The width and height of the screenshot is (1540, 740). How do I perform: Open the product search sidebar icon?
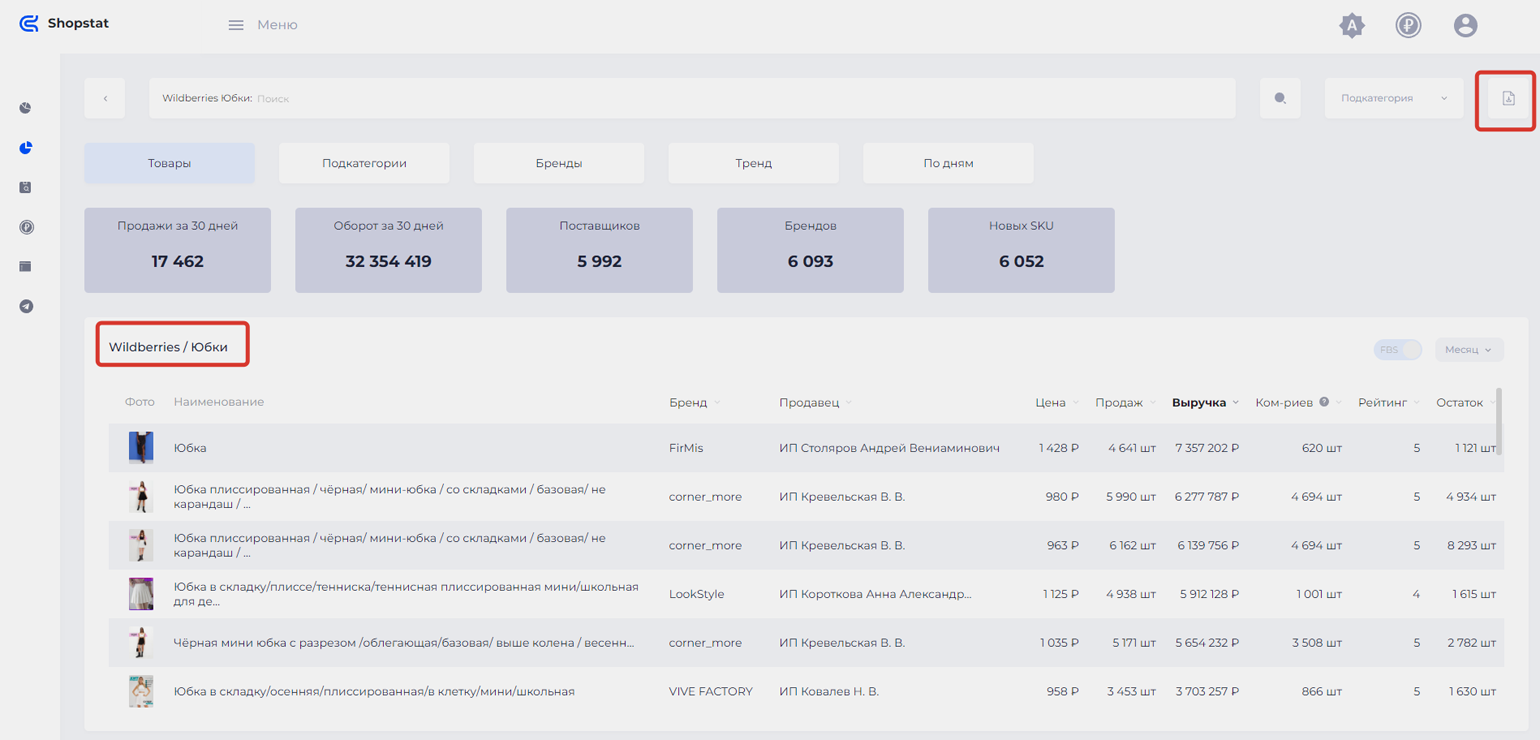pos(26,187)
